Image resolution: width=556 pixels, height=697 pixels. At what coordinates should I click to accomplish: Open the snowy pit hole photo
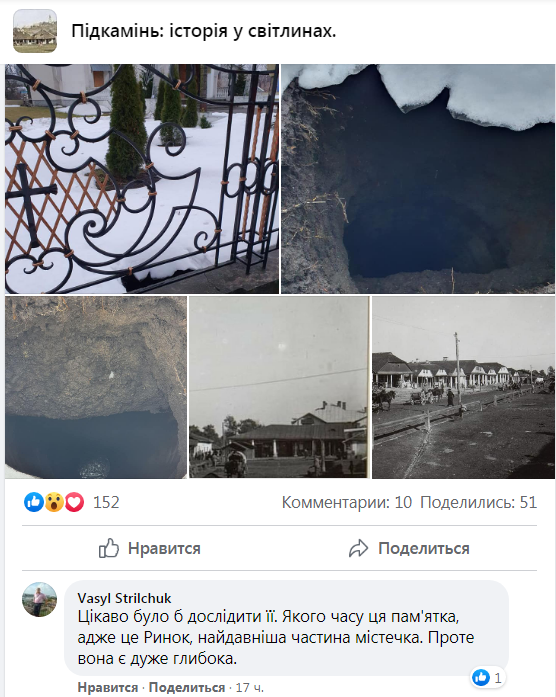(418, 179)
